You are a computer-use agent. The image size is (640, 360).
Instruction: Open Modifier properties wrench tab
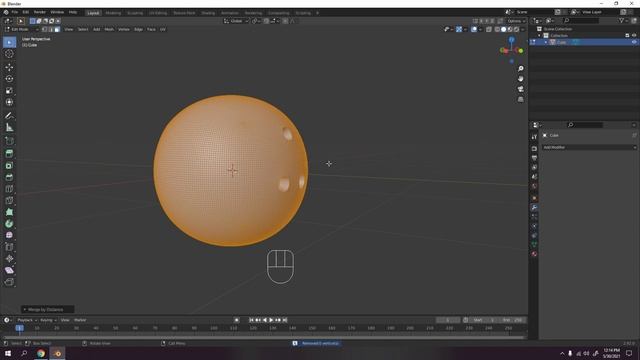pos(534,207)
